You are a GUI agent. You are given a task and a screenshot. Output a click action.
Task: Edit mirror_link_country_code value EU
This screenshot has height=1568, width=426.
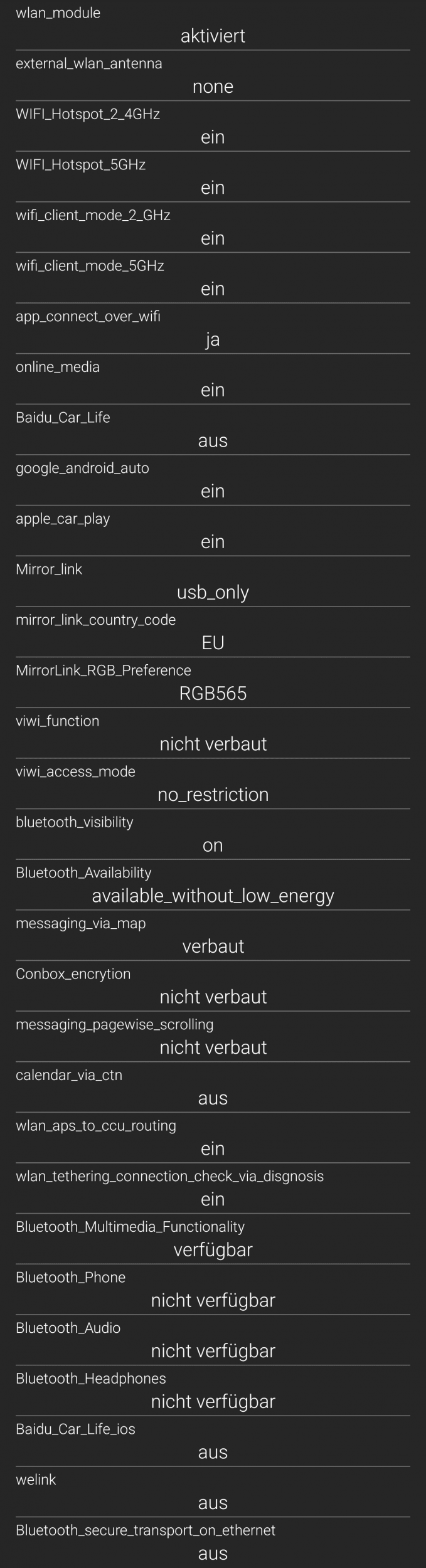[213, 643]
